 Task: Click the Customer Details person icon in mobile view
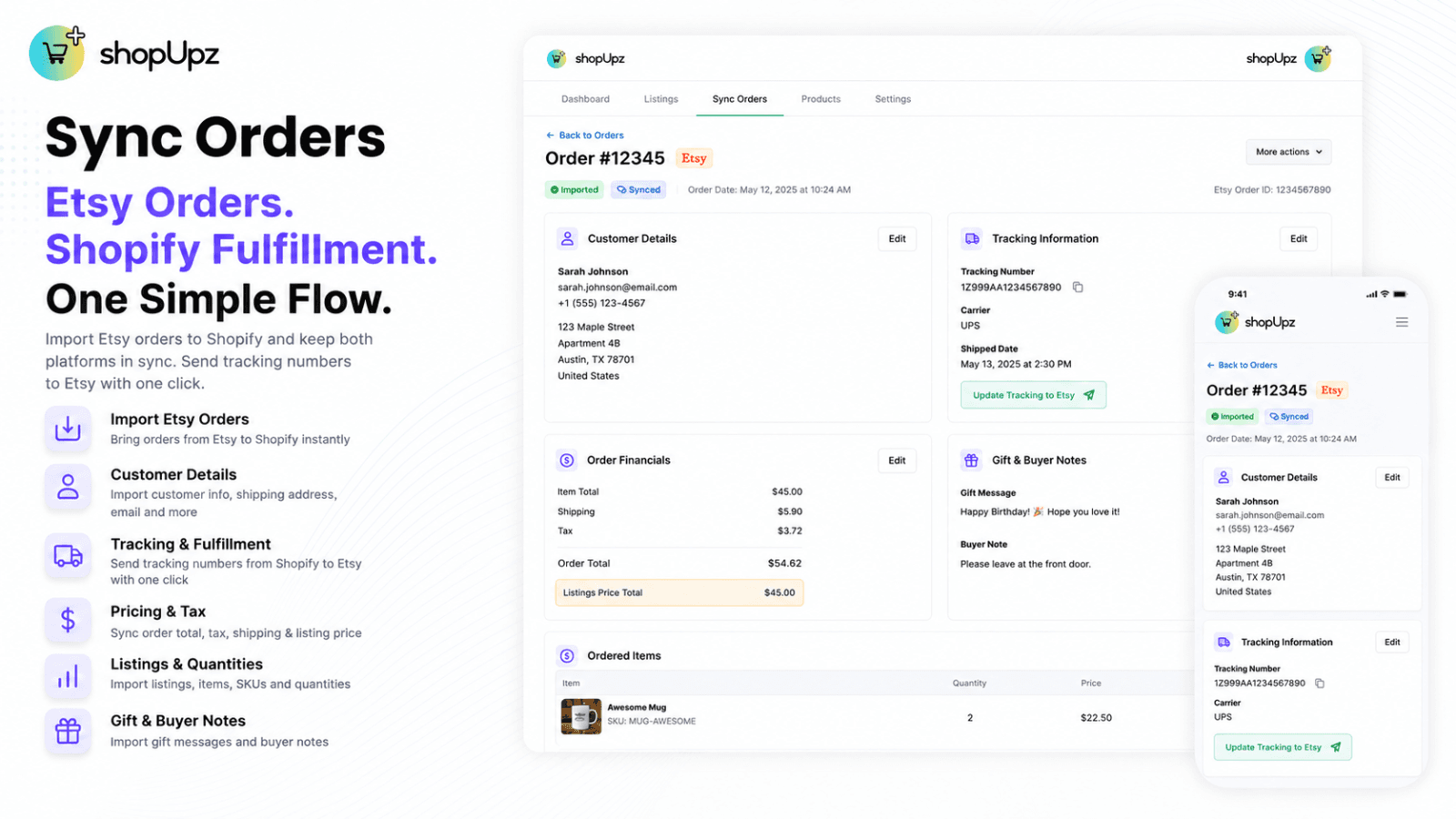1224,477
